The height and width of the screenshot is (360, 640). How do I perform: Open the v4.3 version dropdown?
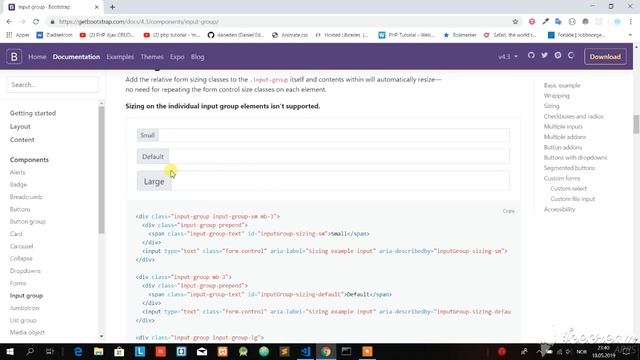(508, 56)
